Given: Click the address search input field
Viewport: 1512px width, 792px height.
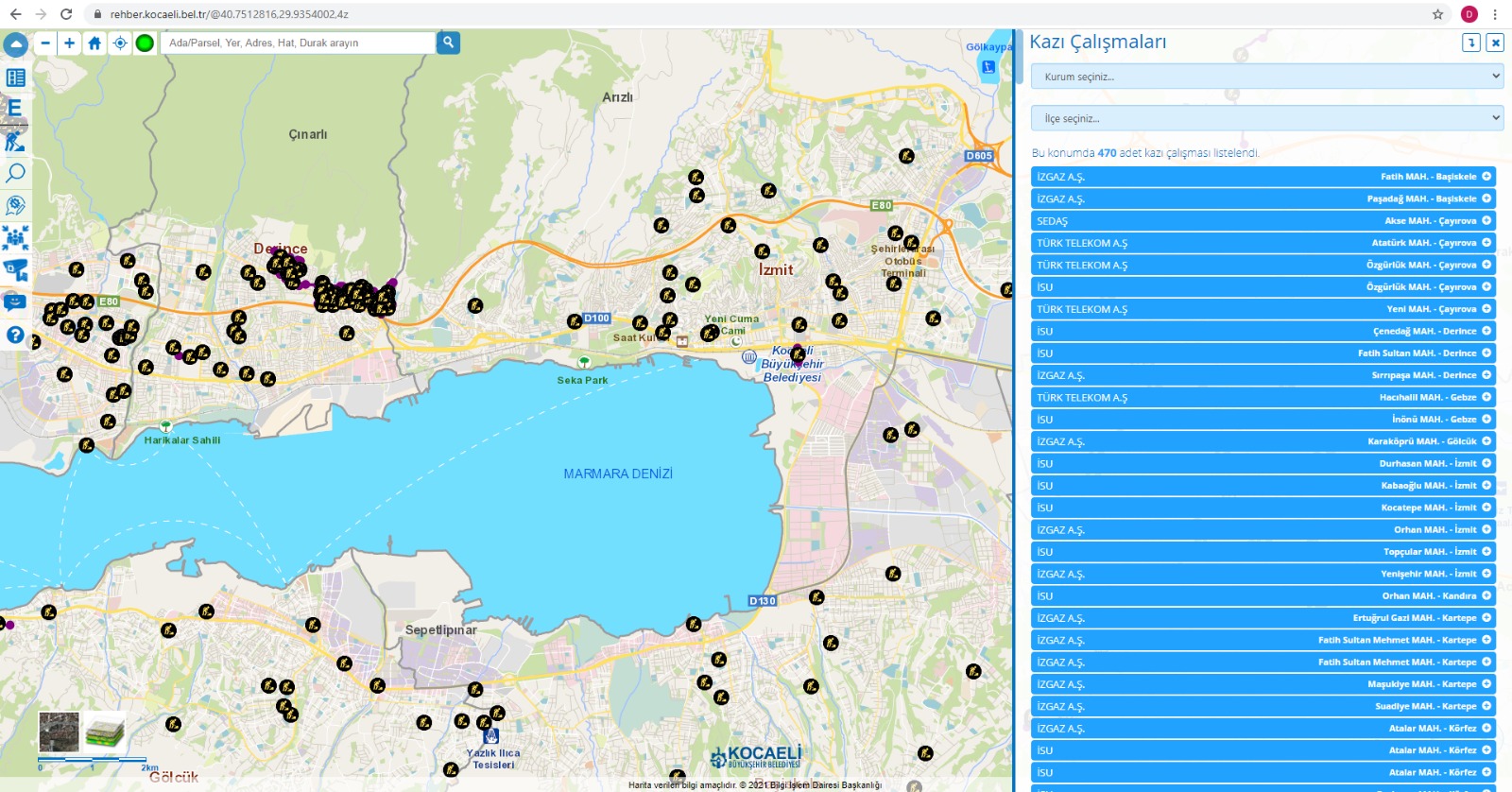Looking at the screenshot, I should pos(298,43).
